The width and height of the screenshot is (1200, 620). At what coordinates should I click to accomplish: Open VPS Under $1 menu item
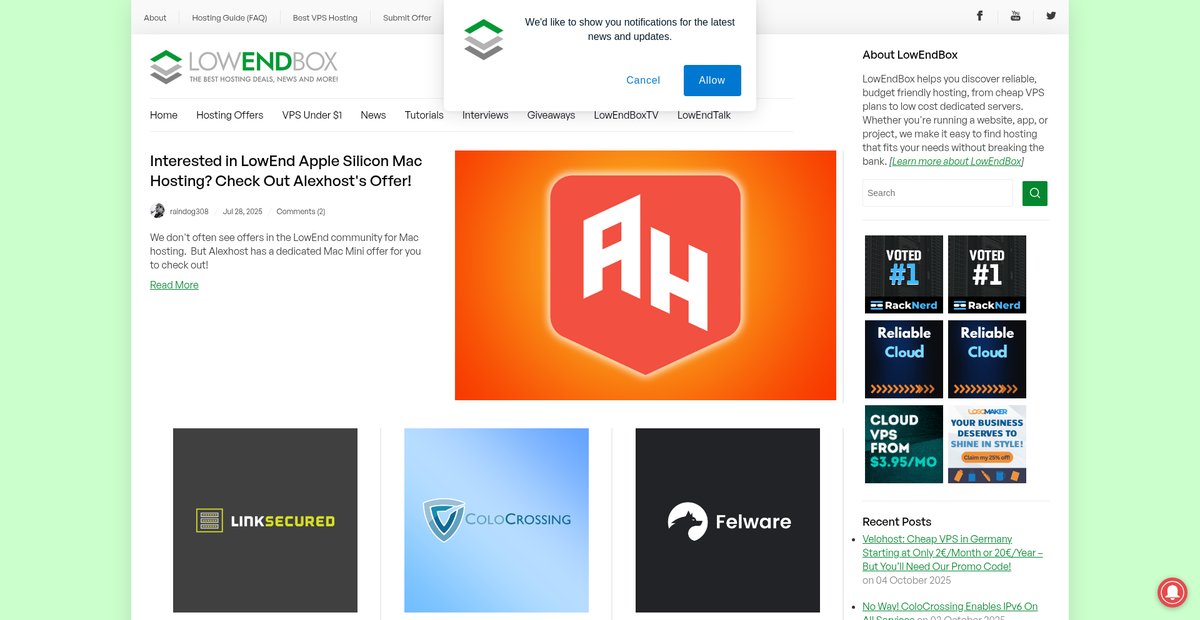tap(312, 115)
